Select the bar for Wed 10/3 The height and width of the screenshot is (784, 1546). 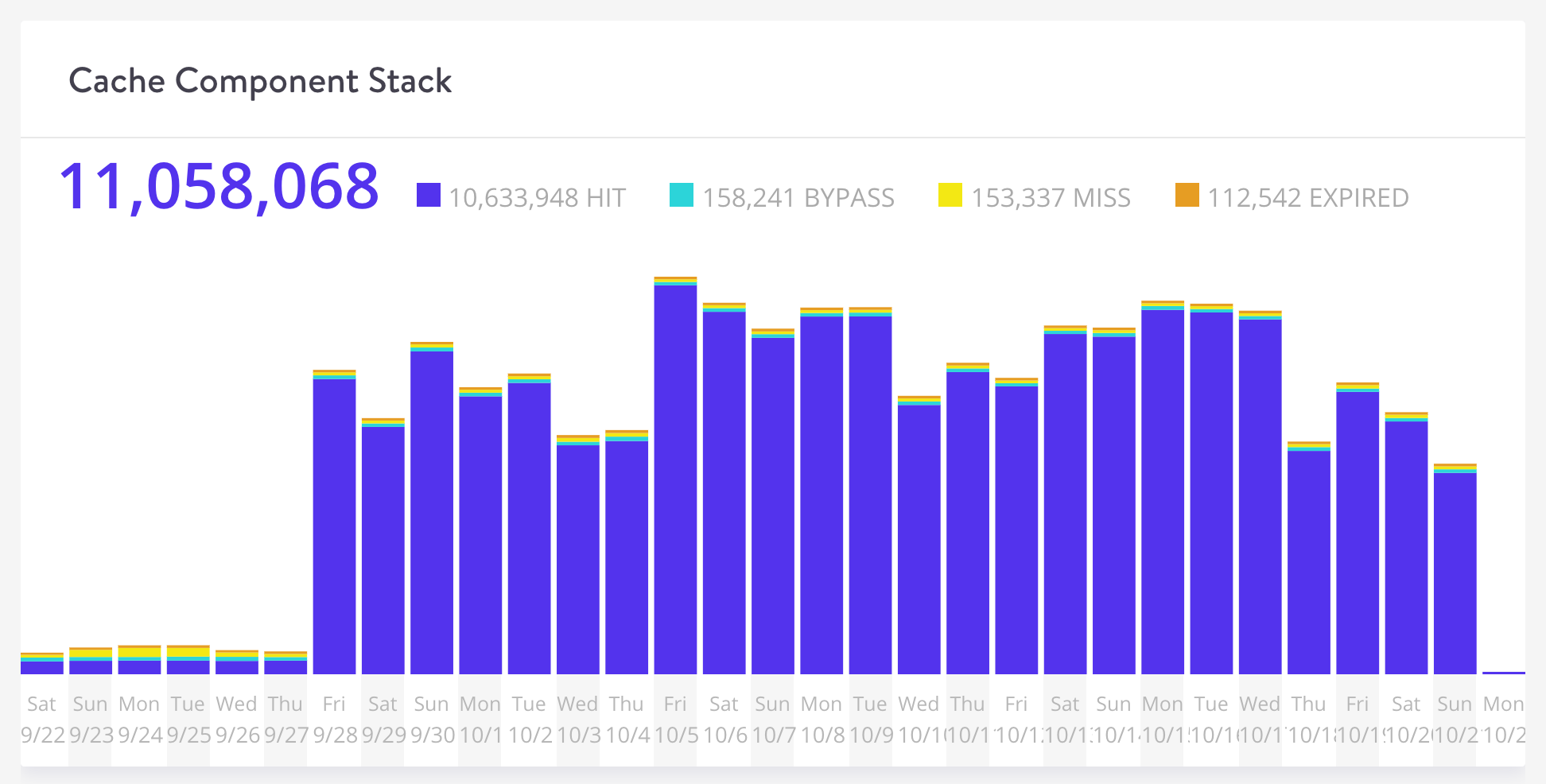click(578, 557)
